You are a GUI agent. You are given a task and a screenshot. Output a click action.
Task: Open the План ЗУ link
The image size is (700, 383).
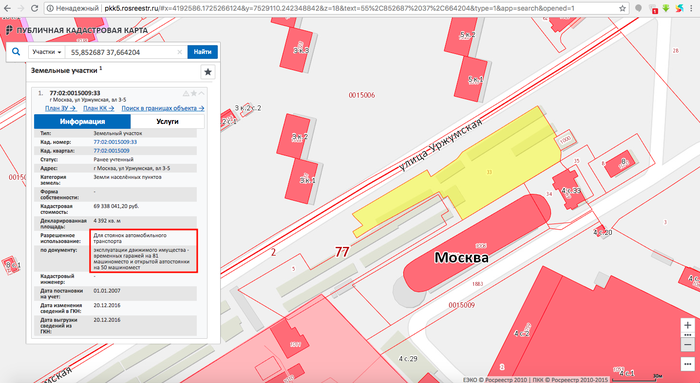[61, 108]
